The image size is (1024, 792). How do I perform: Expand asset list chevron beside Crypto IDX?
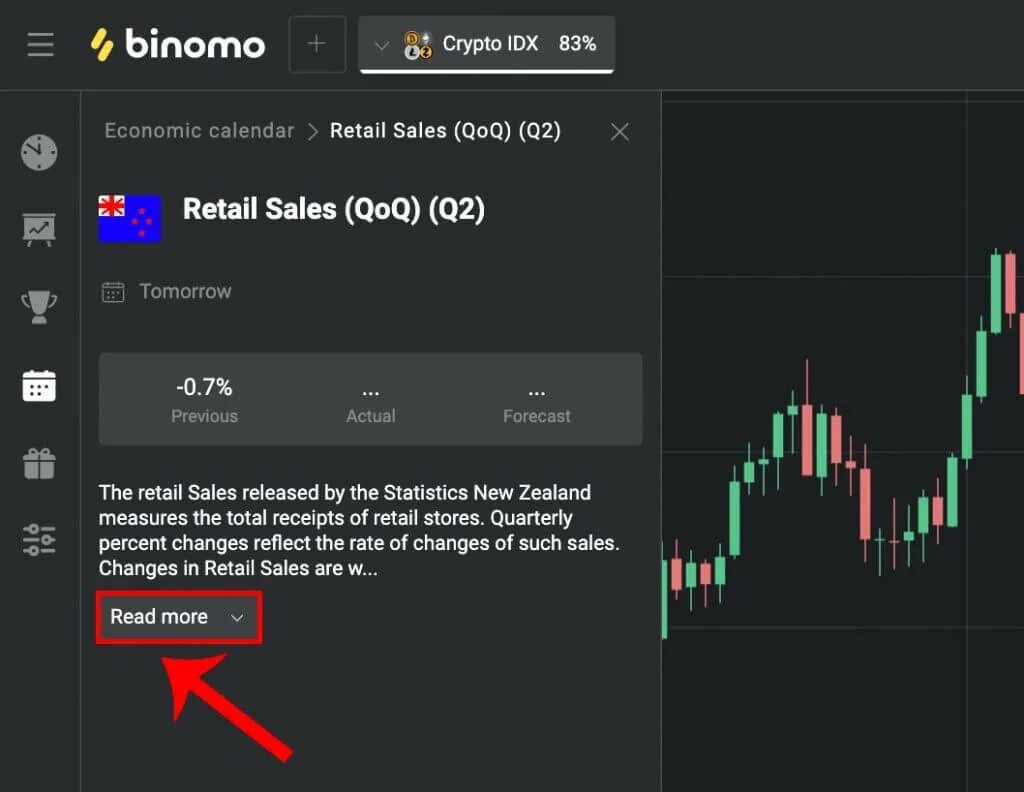tap(380, 45)
